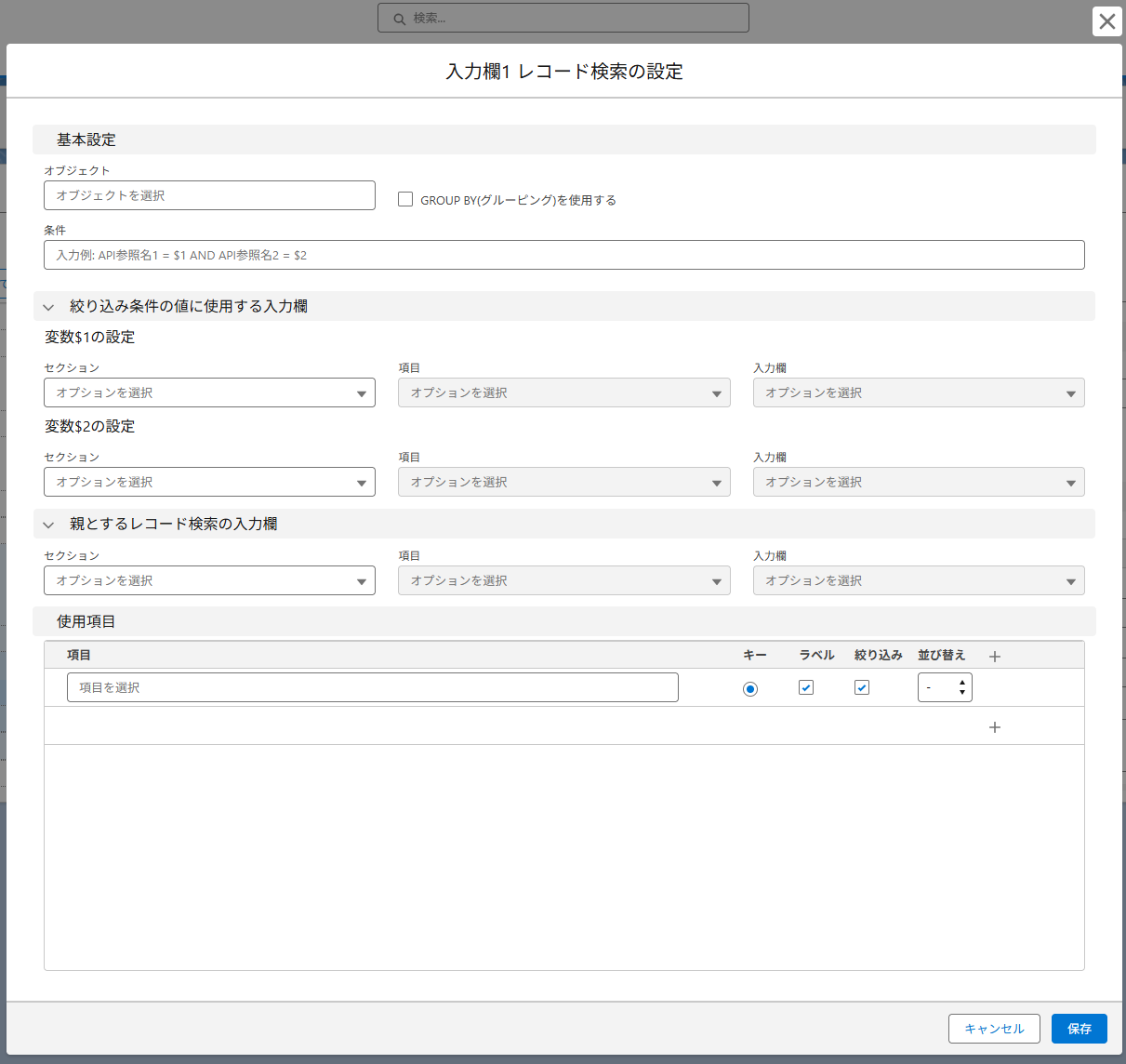1126x1064 pixels.
Task: Close the record search settings dialog
Action: click(1106, 21)
